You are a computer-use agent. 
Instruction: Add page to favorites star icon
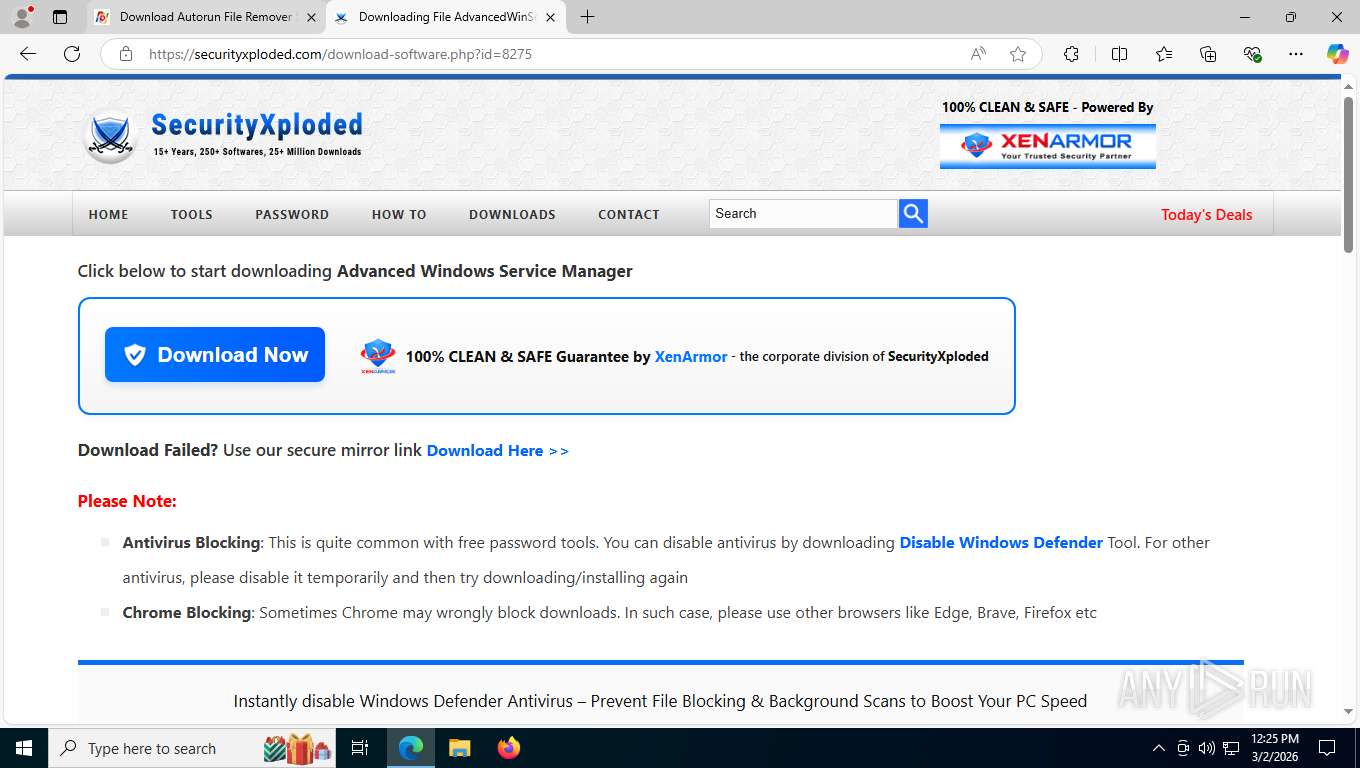pos(1018,54)
